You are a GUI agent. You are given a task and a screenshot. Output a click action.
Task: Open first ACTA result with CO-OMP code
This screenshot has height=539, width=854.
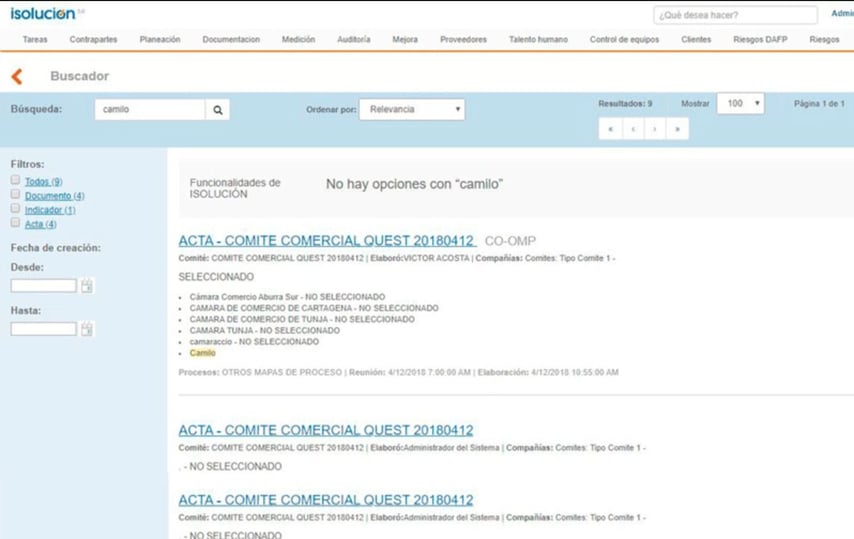326,241
